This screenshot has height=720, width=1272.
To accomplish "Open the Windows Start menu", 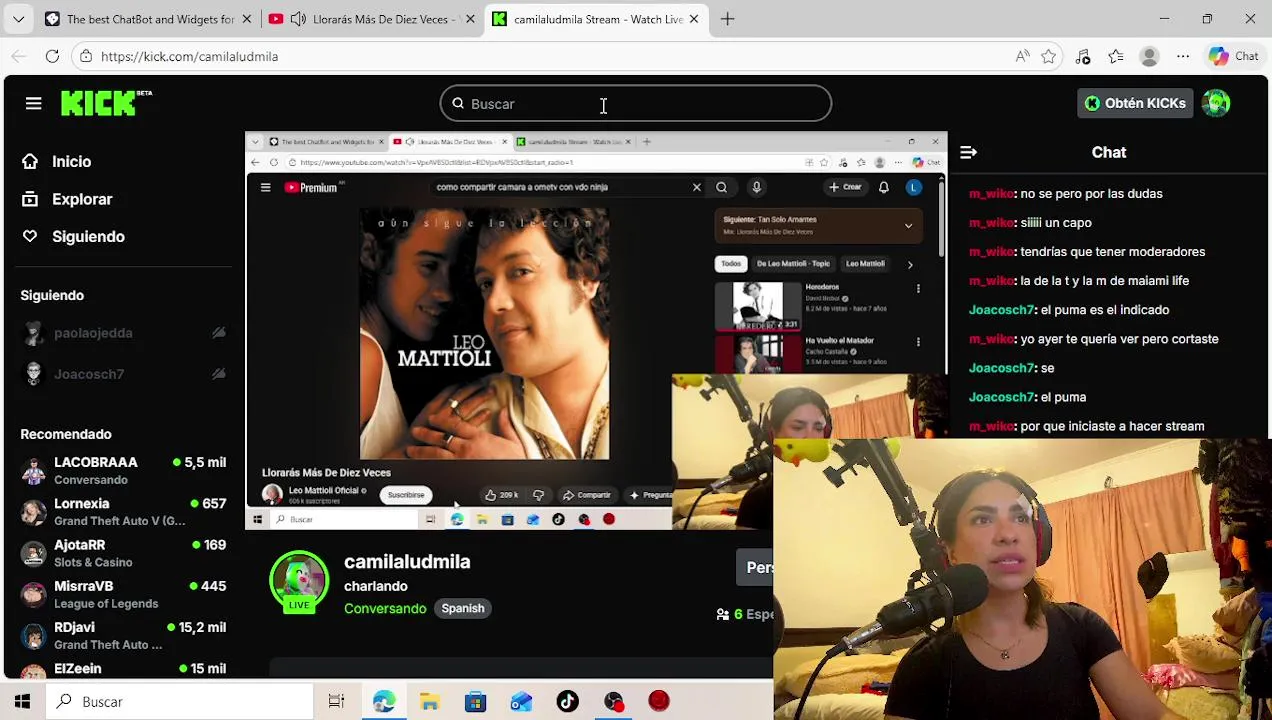I will click(22, 702).
